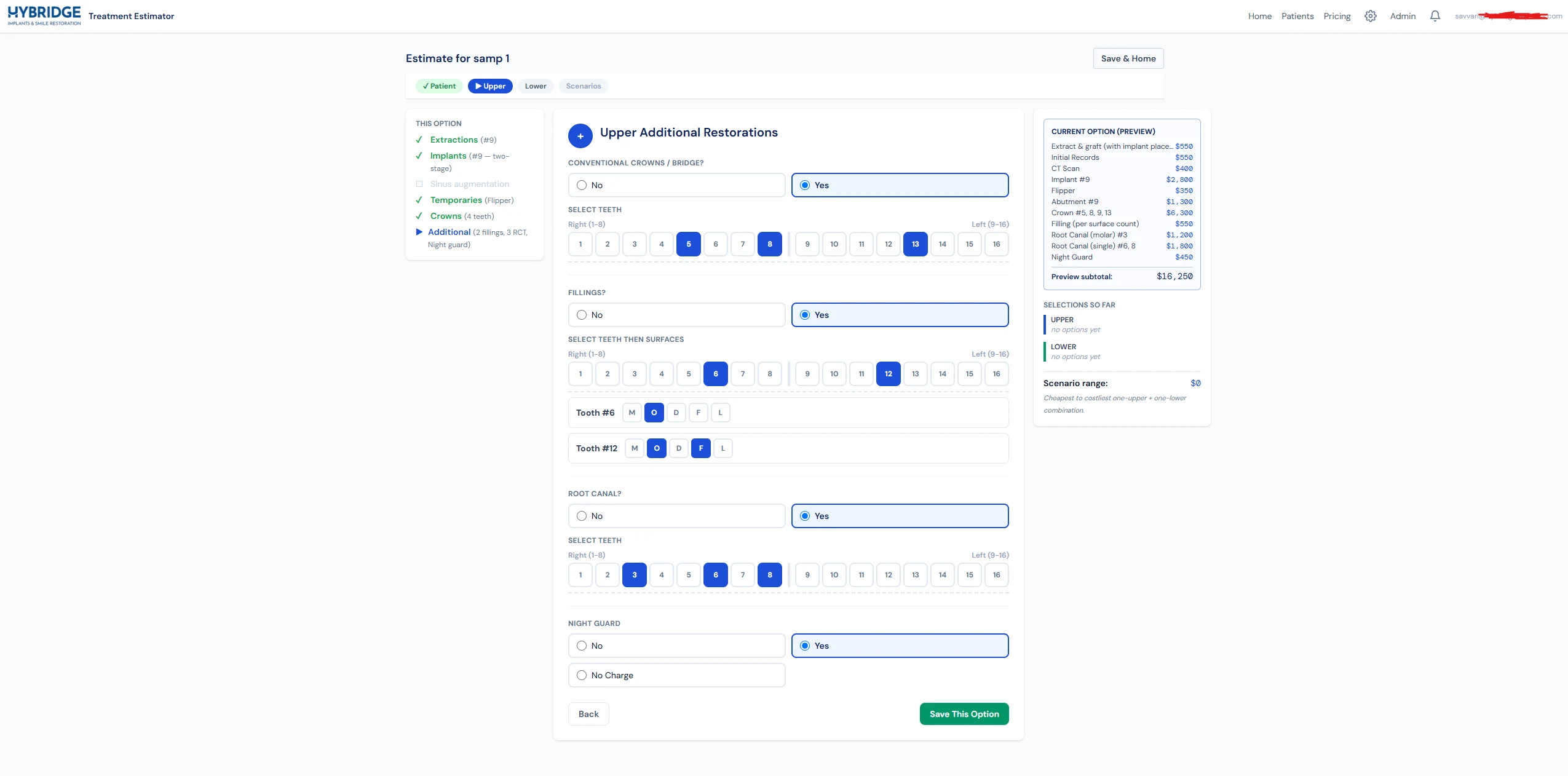Toggle D surface for Tooth #6

pyautogui.click(x=676, y=413)
